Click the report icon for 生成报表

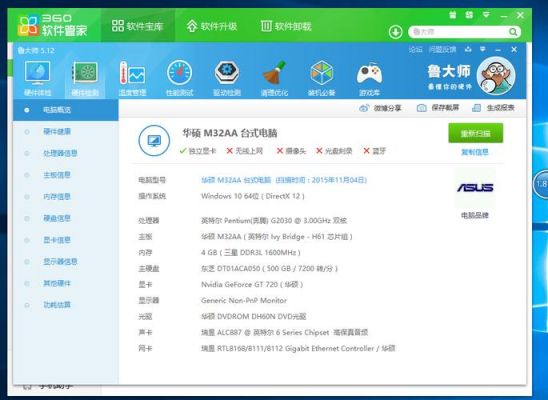[x=476, y=108]
